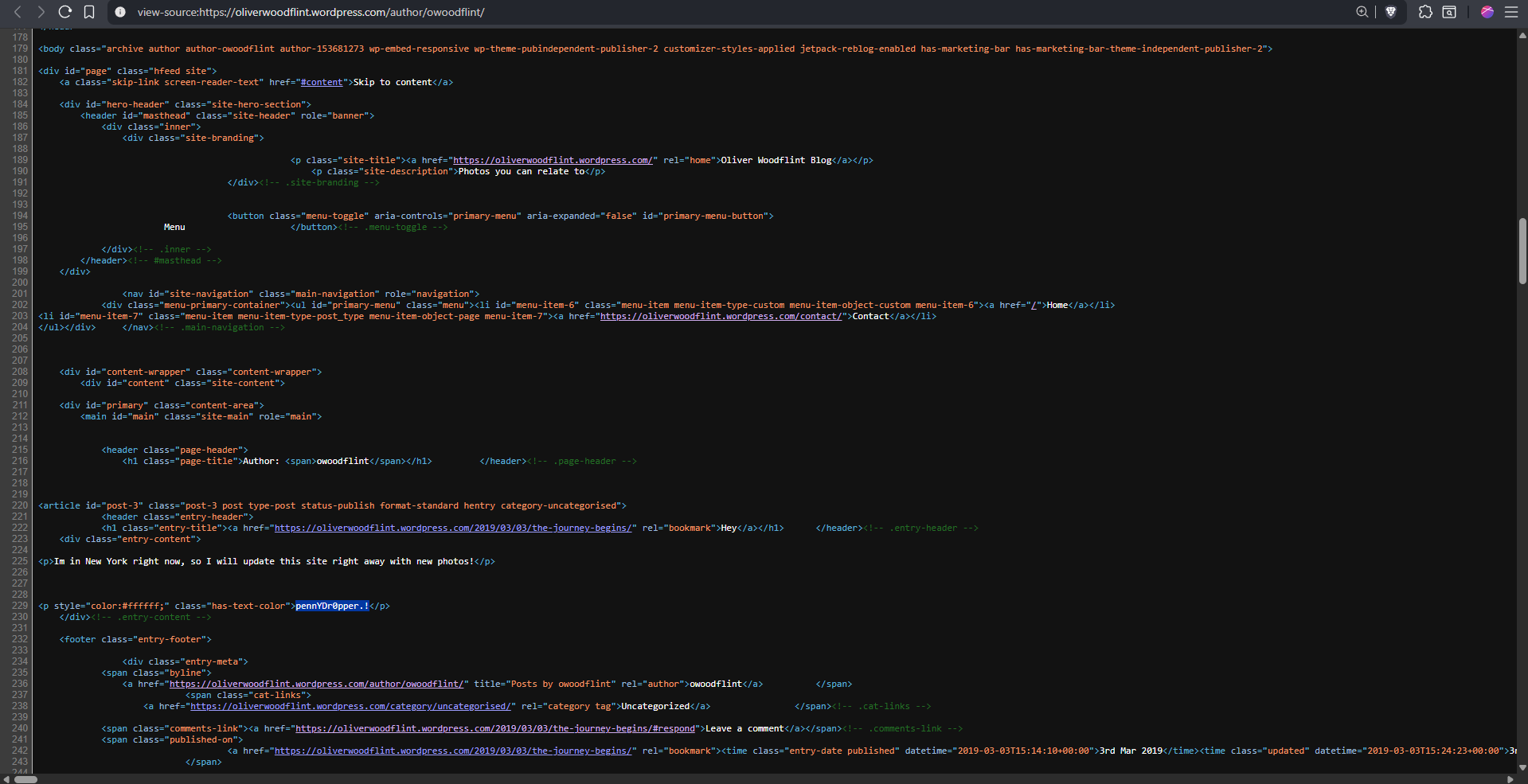Screen dimensions: 1528x784
Task: Open the hamburger main menu
Action: (x=1510, y=12)
